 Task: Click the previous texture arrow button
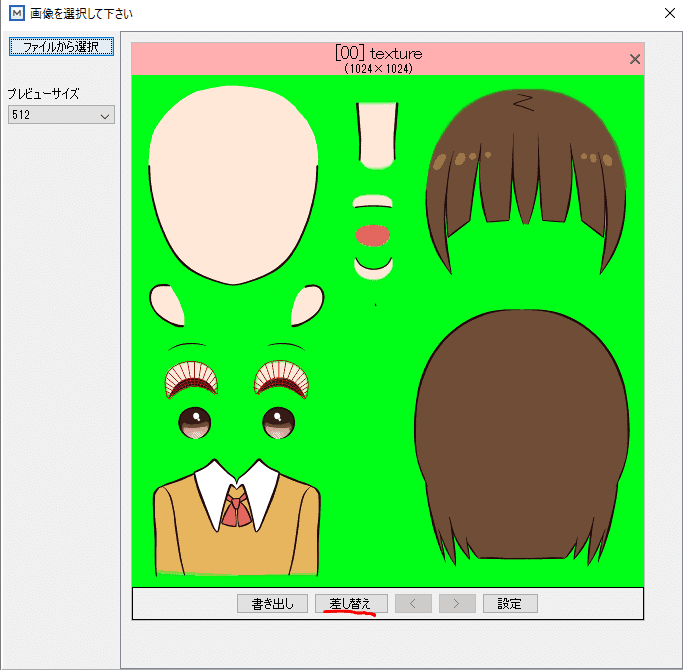415,603
